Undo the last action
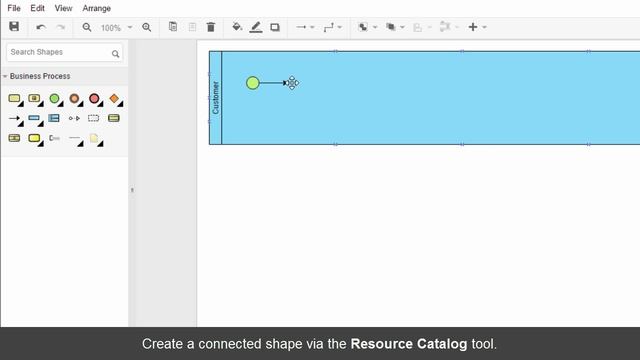This screenshot has height=360, width=640. click(41, 27)
